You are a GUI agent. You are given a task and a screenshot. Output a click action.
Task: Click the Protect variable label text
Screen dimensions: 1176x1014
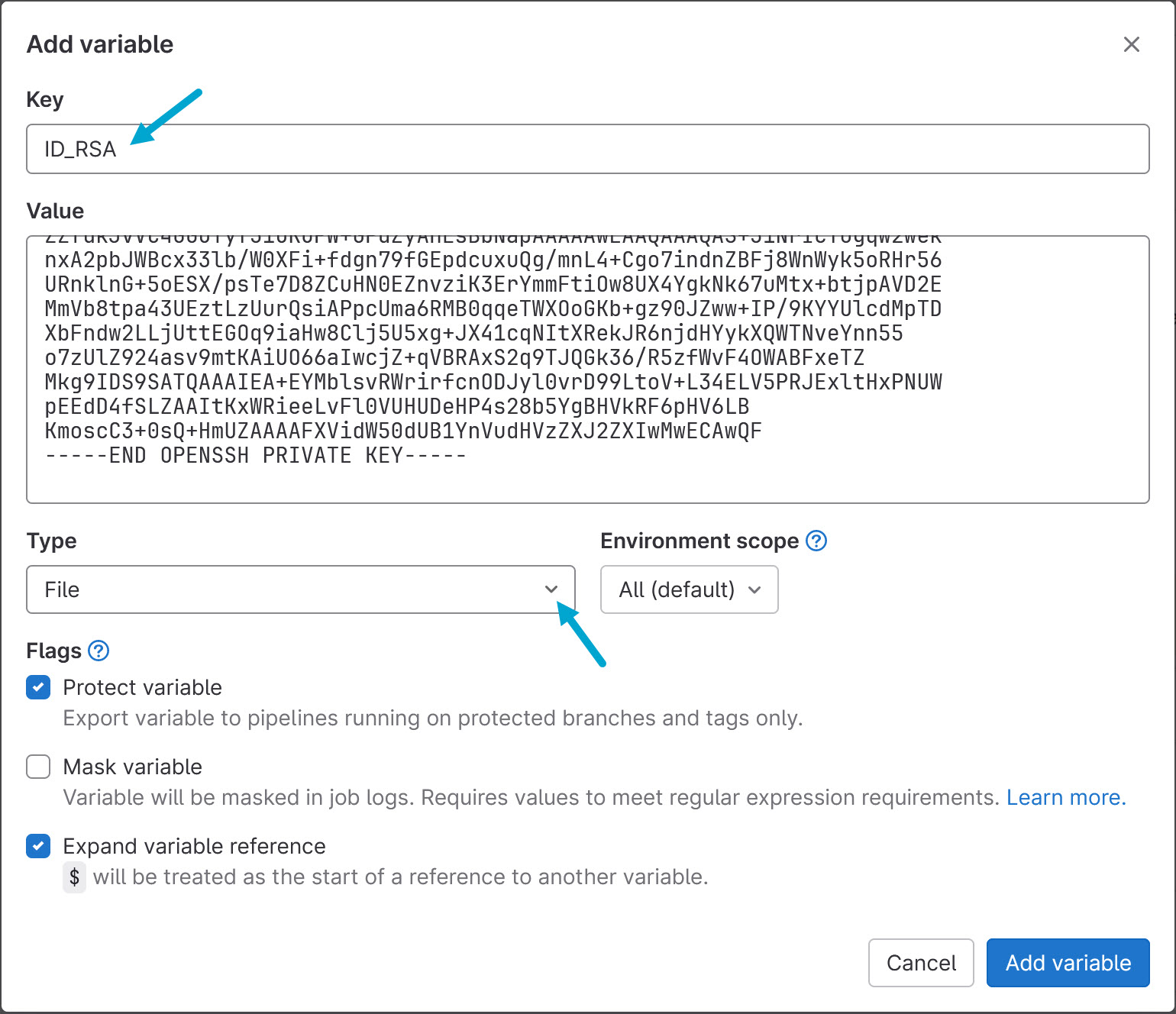[x=142, y=687]
